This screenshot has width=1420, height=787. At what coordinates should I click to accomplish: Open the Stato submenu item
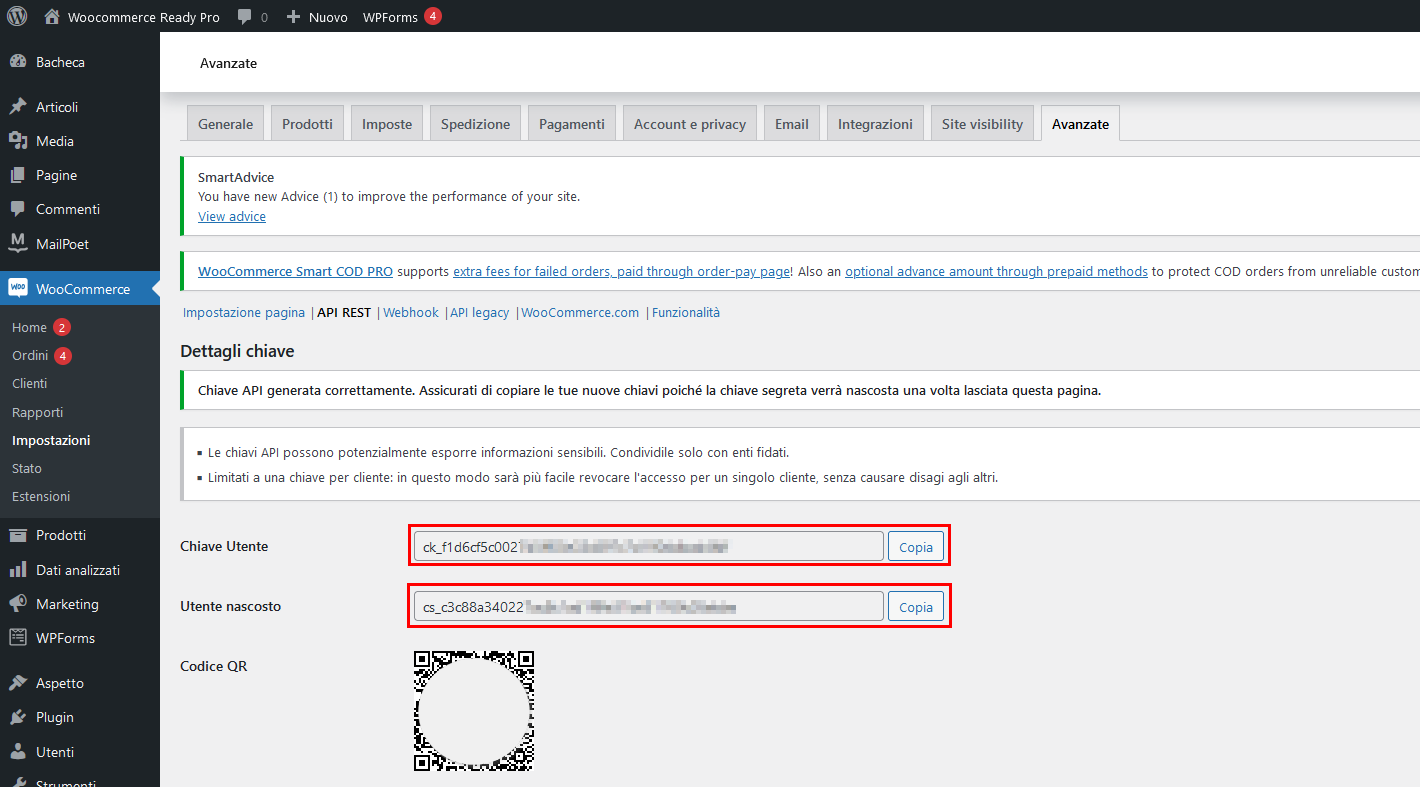coord(27,468)
